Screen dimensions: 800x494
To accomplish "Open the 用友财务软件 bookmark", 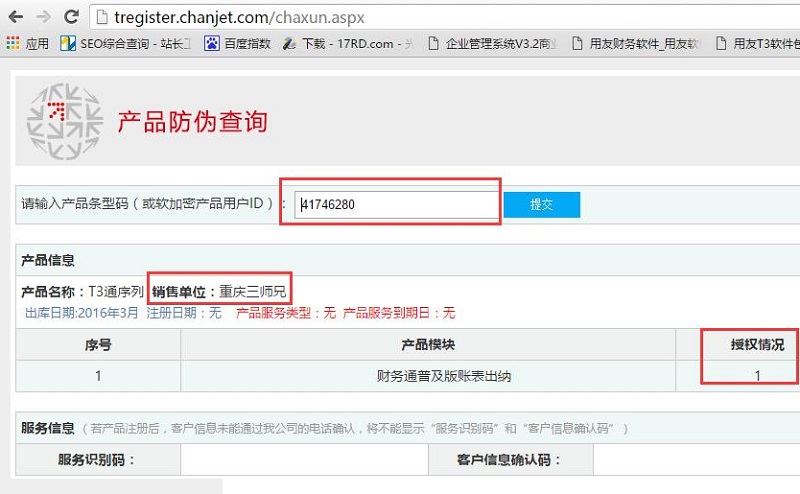I will (636, 44).
